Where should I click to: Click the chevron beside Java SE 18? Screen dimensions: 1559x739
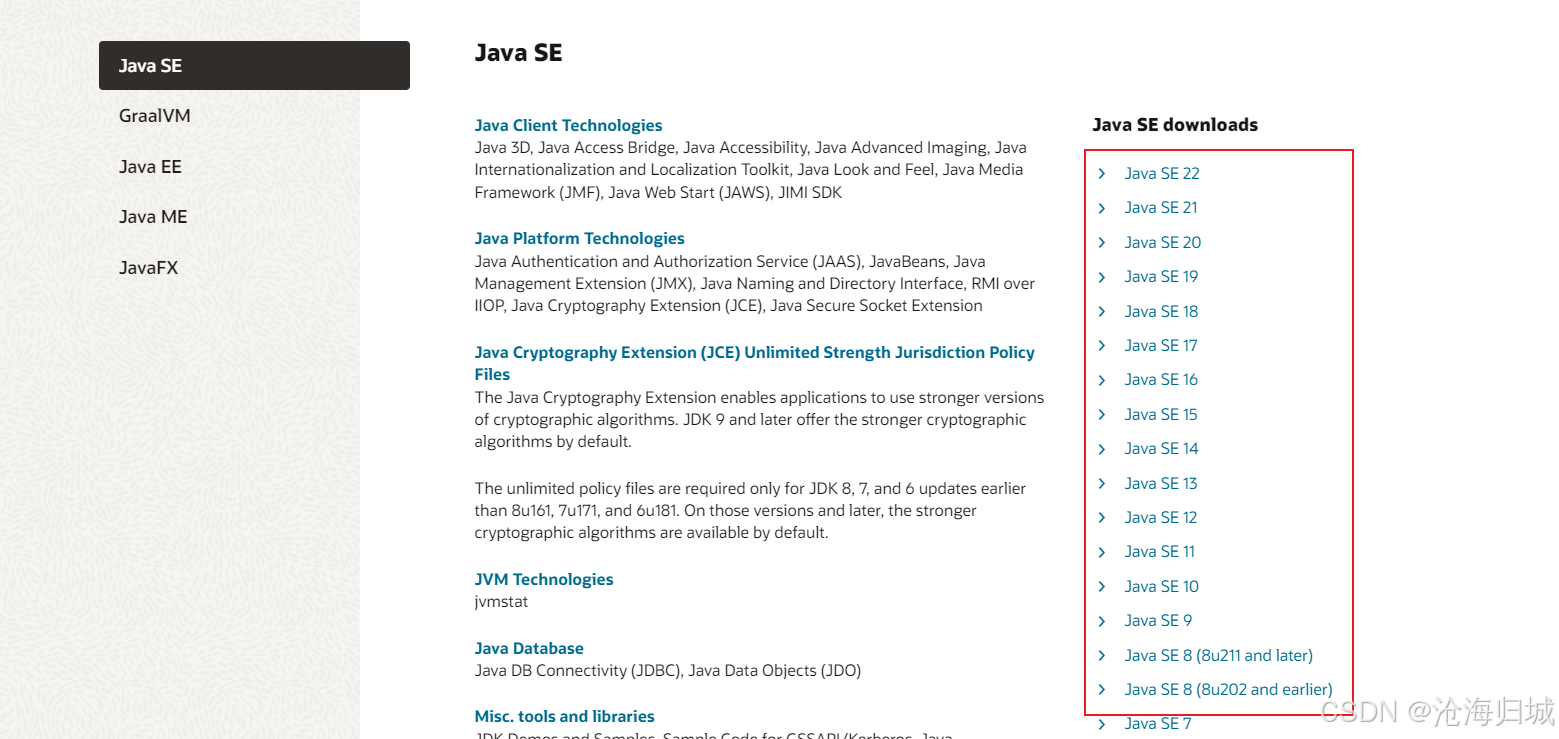pyautogui.click(x=1102, y=311)
